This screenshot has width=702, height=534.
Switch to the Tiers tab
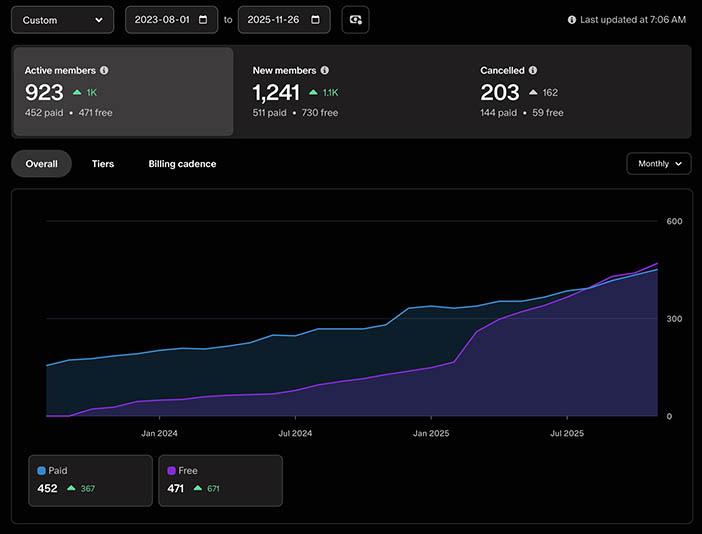click(x=103, y=164)
